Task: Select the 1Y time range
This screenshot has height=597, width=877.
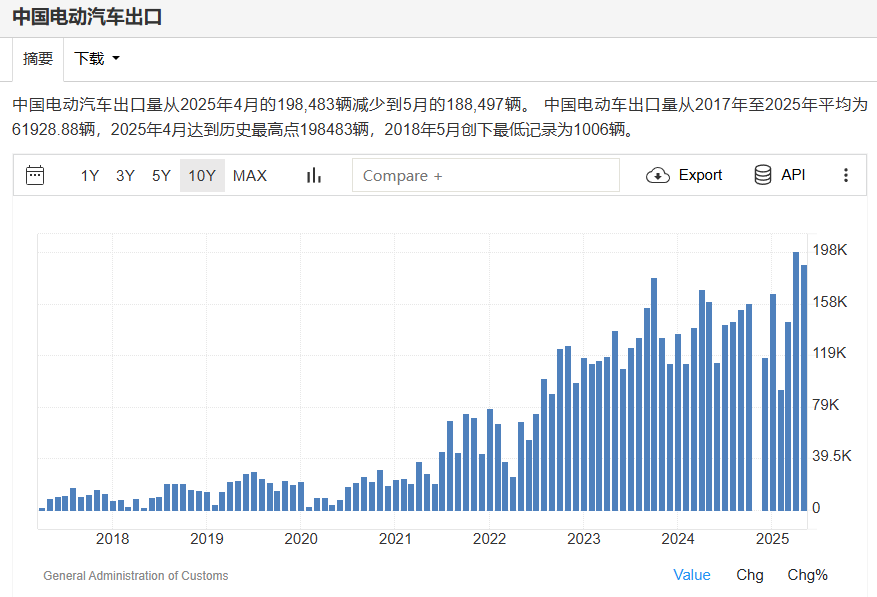Action: pos(89,176)
